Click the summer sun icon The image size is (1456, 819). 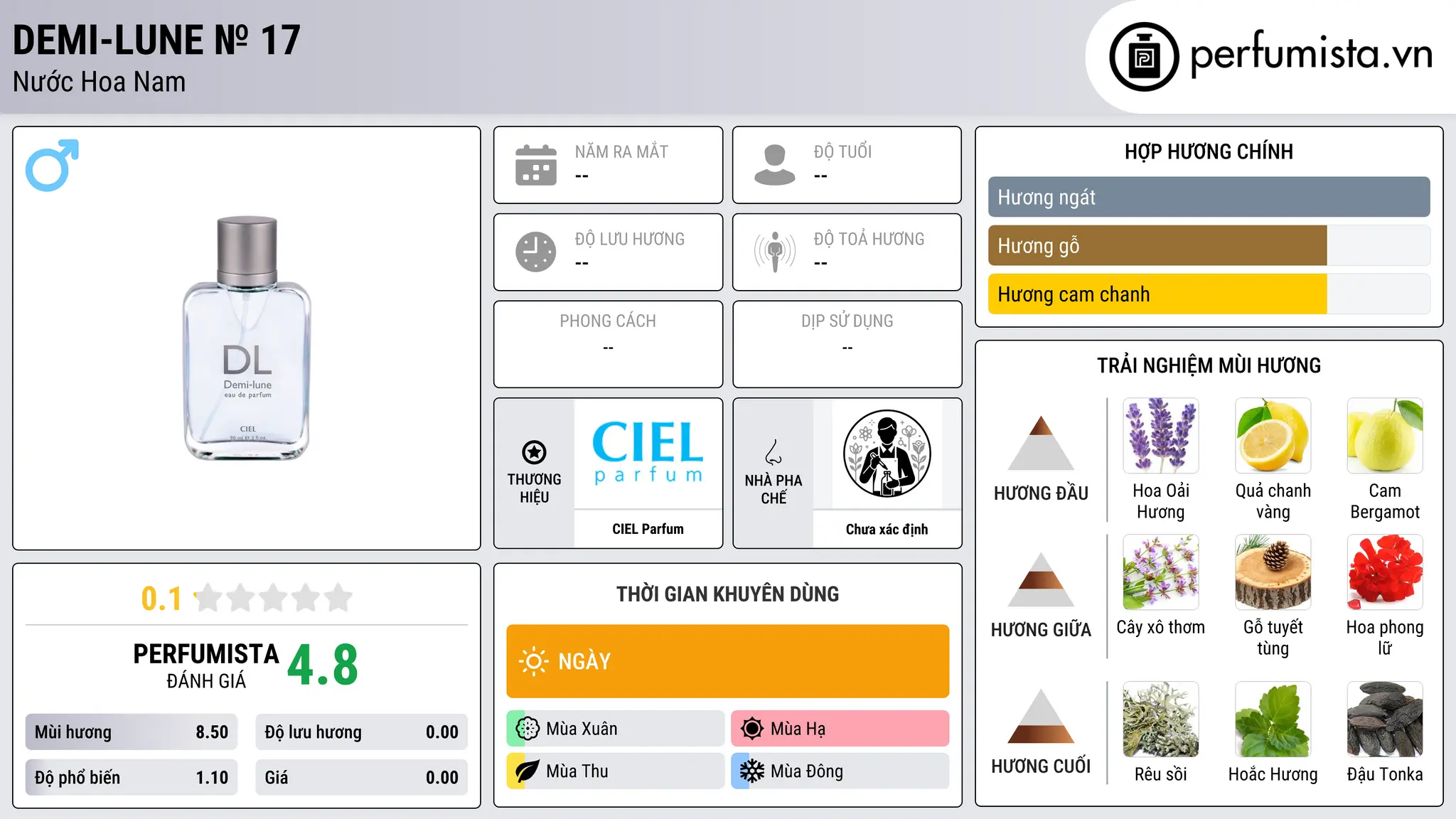[x=752, y=729]
